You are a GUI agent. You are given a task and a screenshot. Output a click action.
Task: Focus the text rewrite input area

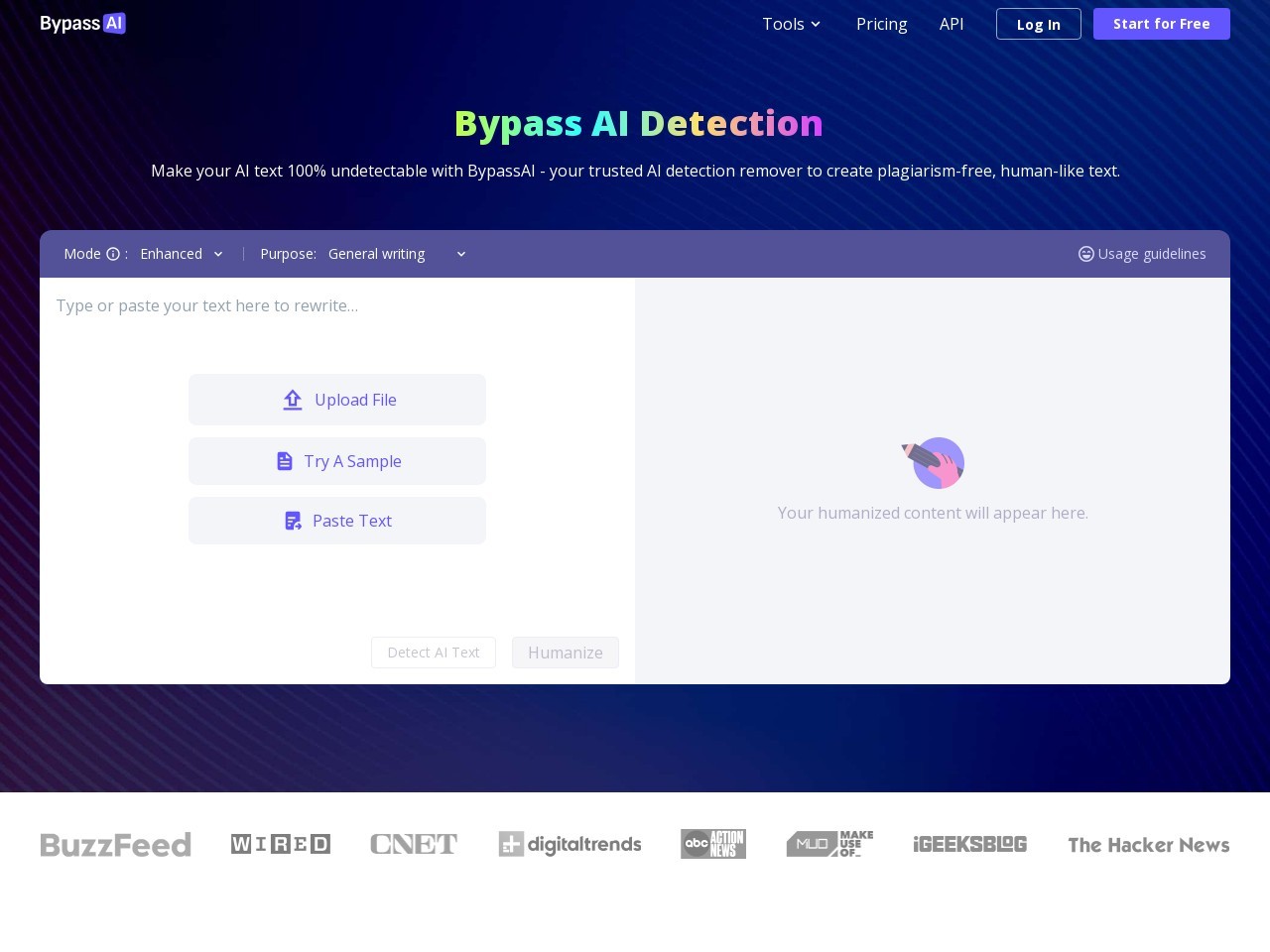[x=337, y=305]
